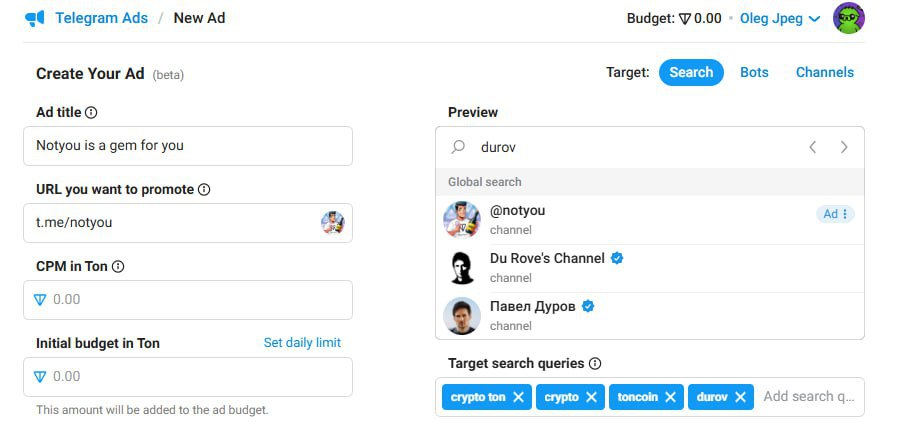Show info for URL you want to promote
This screenshot has height=422, width=897.
[x=204, y=190]
